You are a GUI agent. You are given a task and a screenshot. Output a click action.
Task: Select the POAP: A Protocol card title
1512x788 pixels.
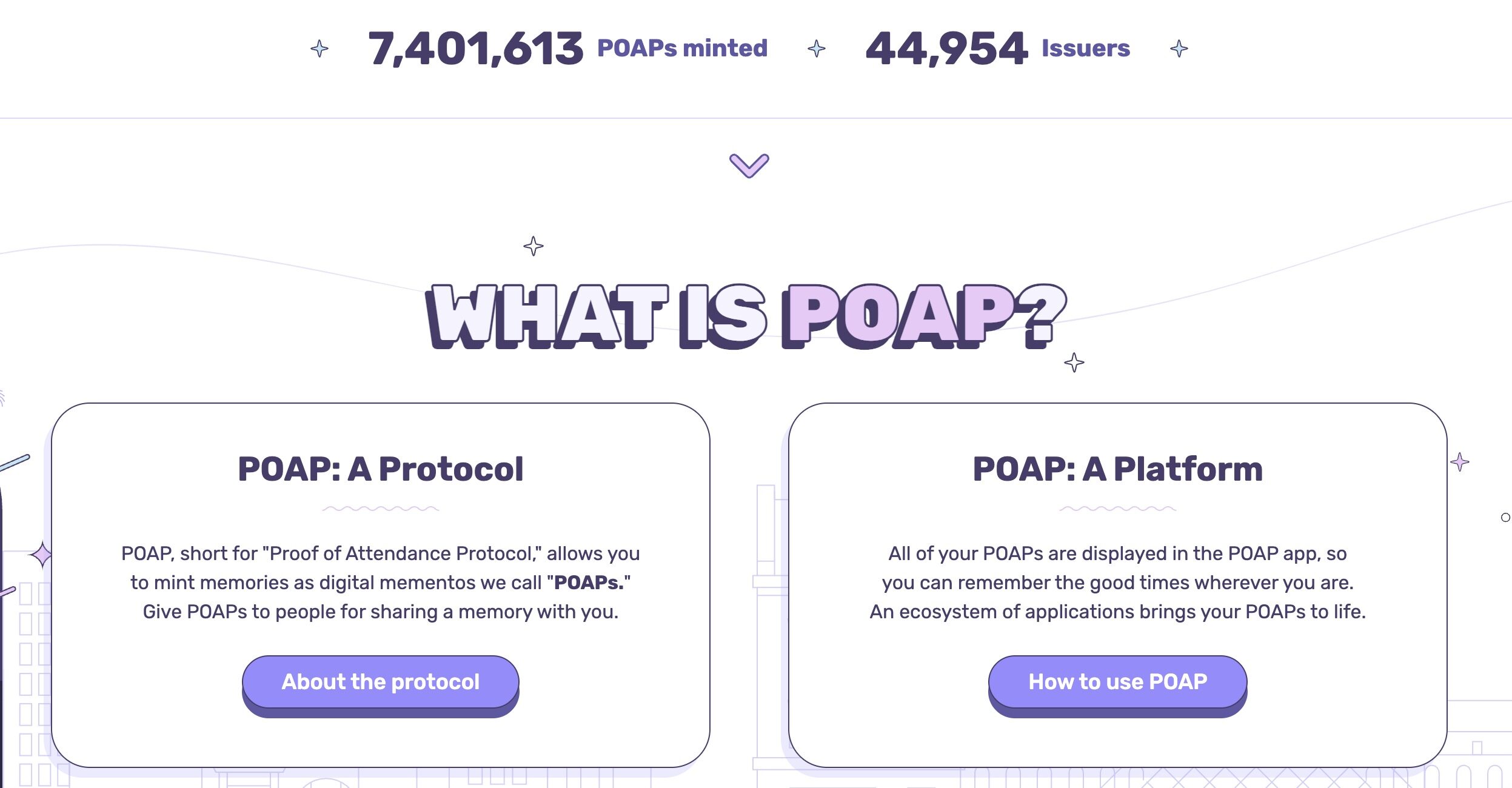381,469
